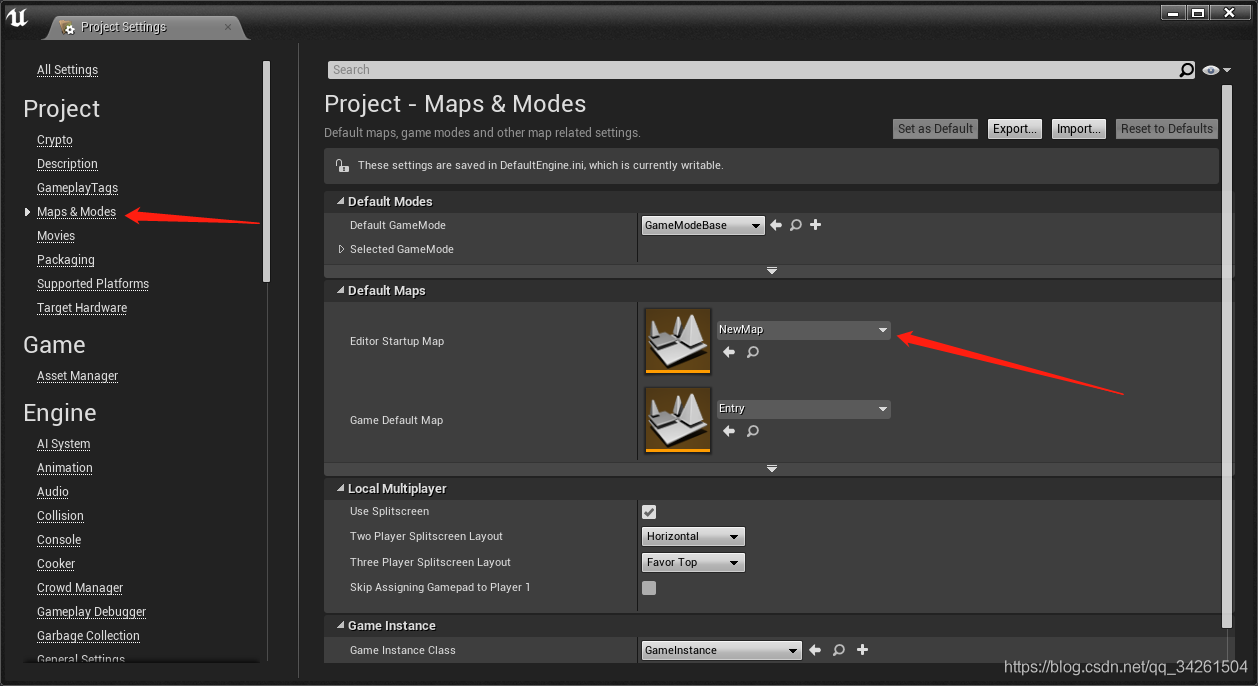Open Target Hardware settings
Image resolution: width=1258 pixels, height=686 pixels.
click(x=82, y=308)
